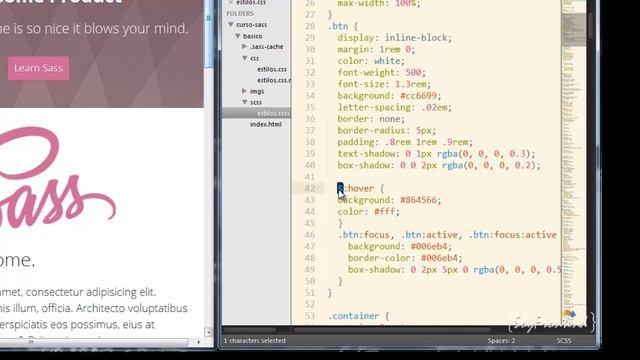Image resolution: width=640 pixels, height=360 pixels.
Task: Click 'border-color: #006eb4;' on line 48
Action: [x=405, y=258]
